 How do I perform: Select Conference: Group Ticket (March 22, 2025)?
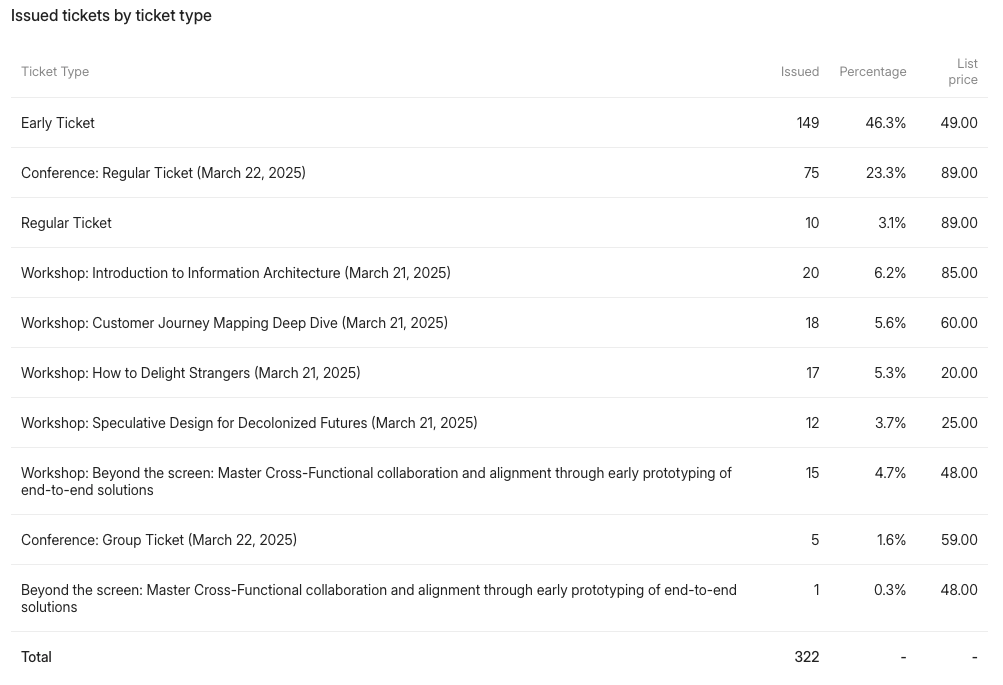point(159,540)
